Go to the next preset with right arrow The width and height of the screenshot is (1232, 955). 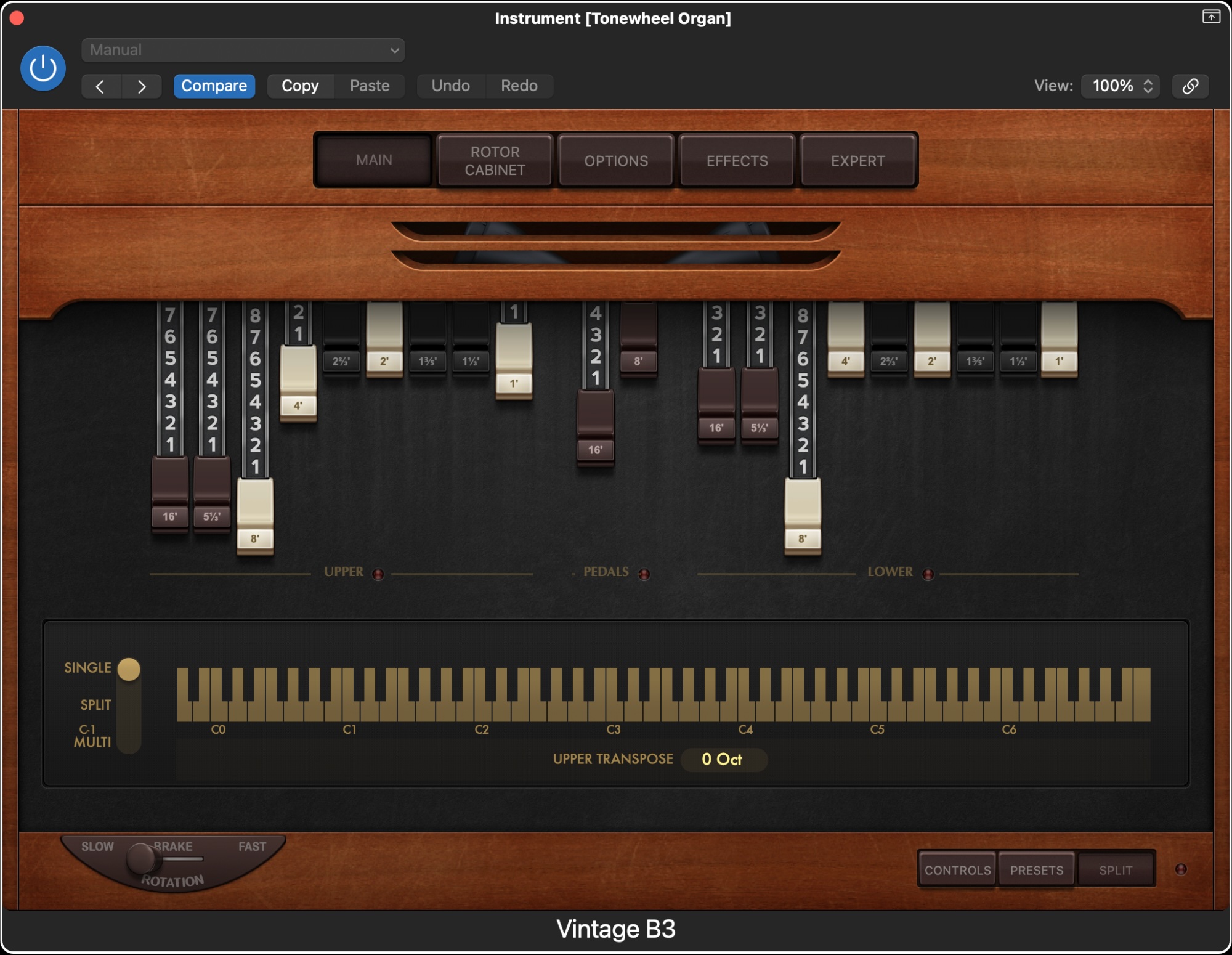tap(142, 86)
